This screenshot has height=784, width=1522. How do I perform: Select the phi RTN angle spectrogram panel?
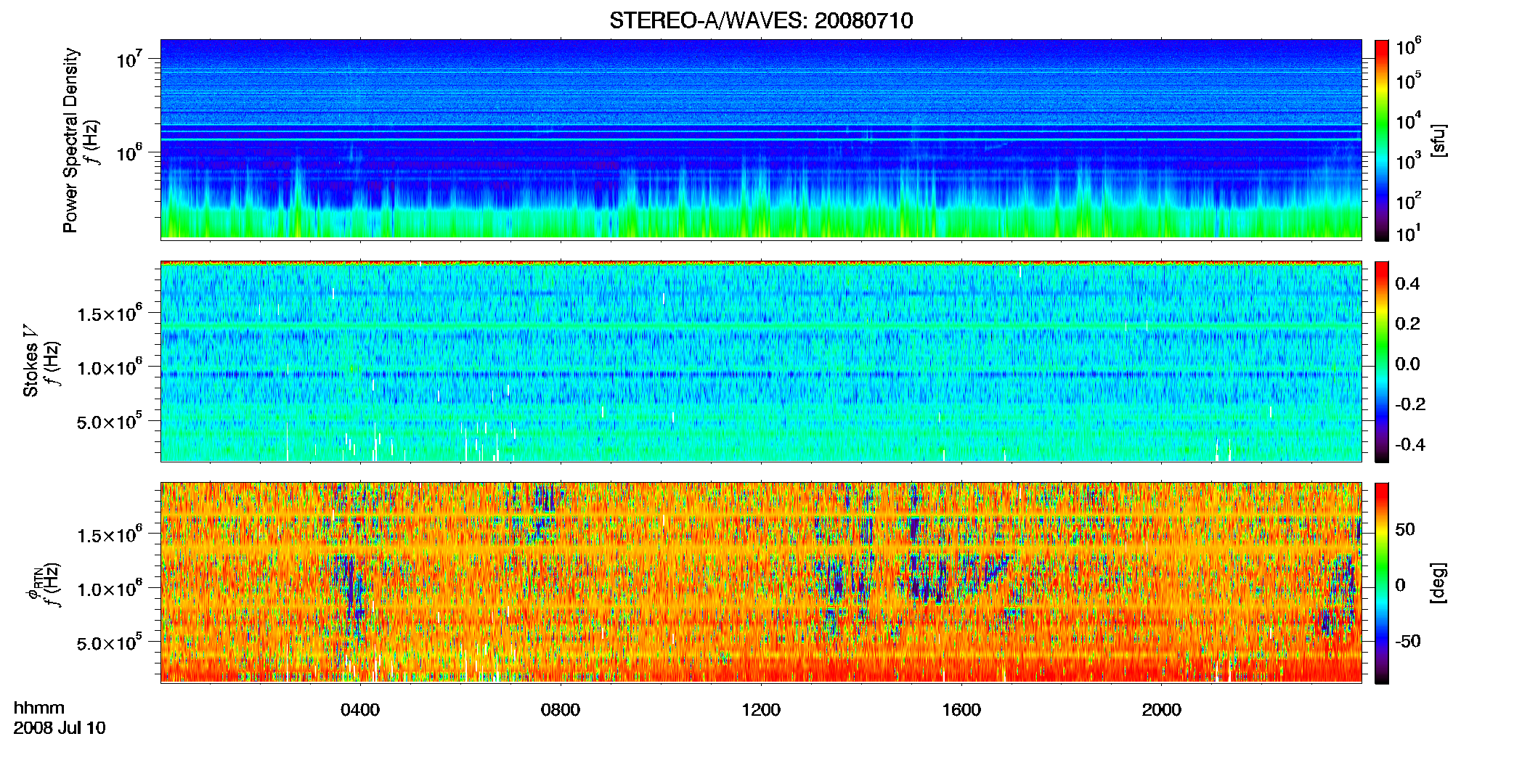point(761,582)
